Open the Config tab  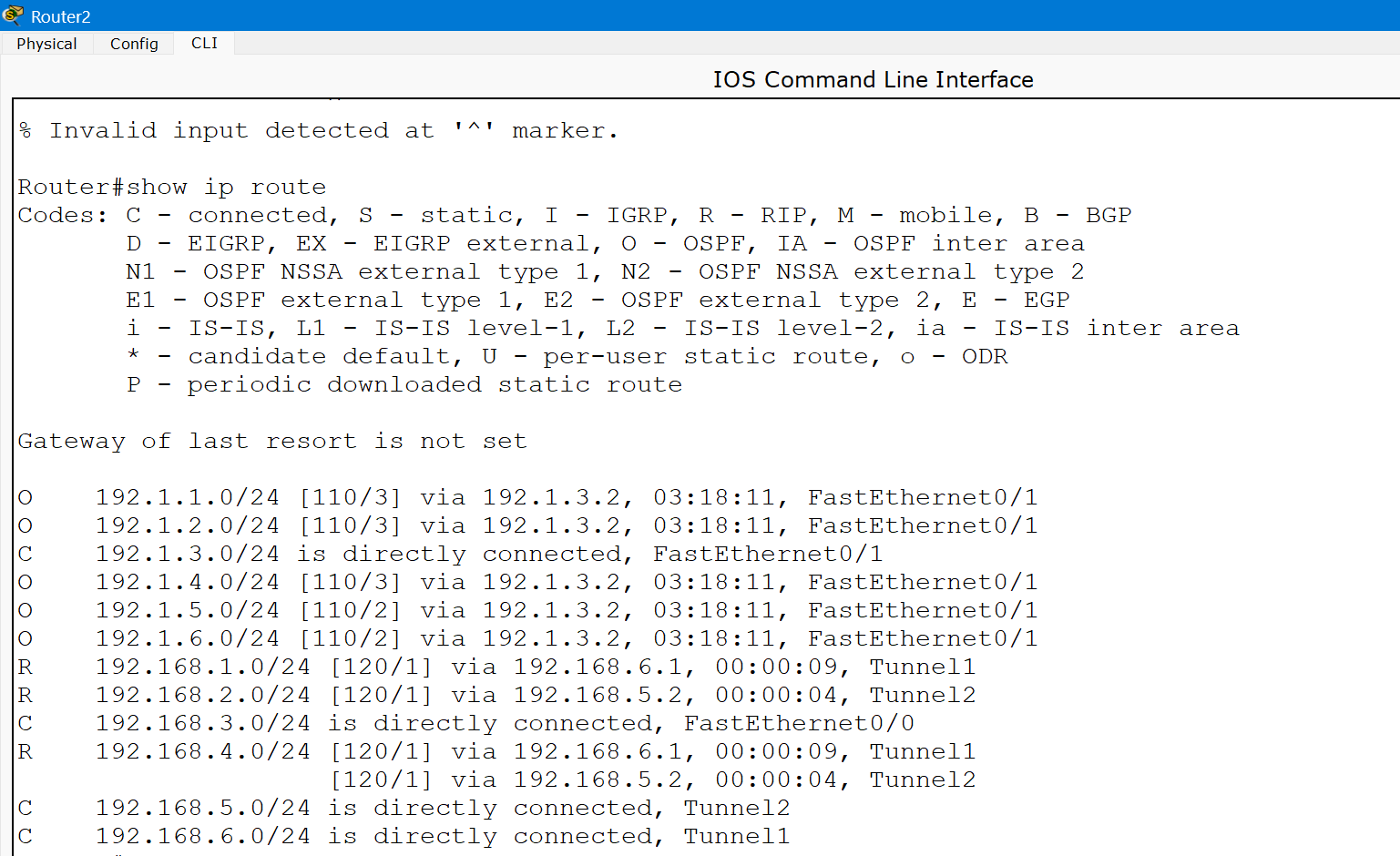(134, 44)
